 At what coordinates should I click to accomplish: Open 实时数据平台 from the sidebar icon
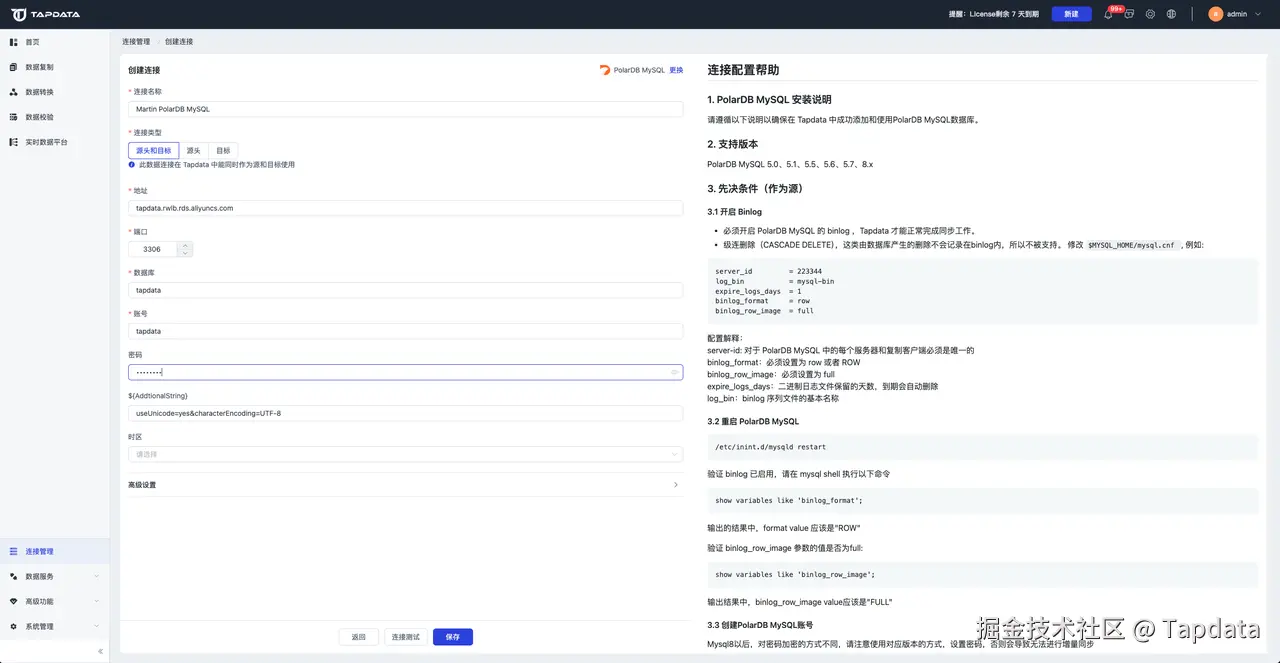tap(13, 142)
